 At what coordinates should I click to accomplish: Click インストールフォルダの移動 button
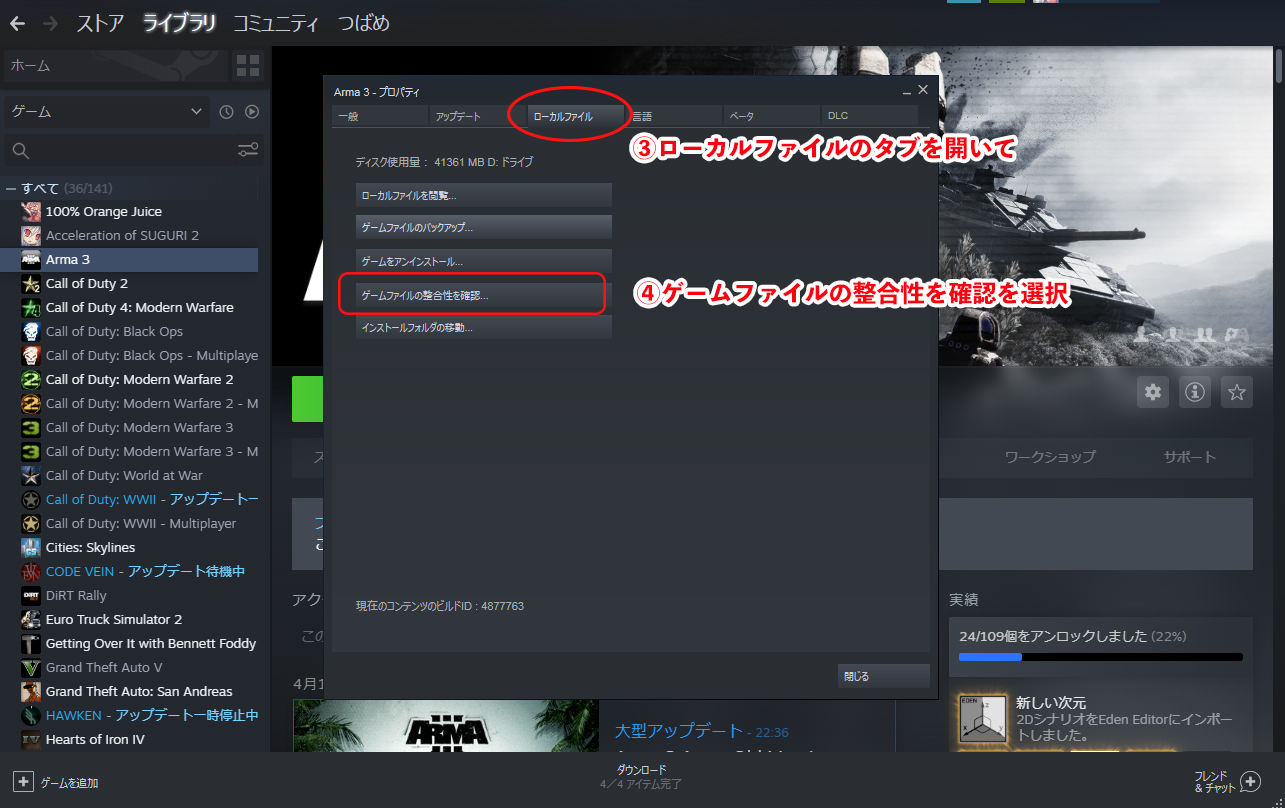(484, 327)
